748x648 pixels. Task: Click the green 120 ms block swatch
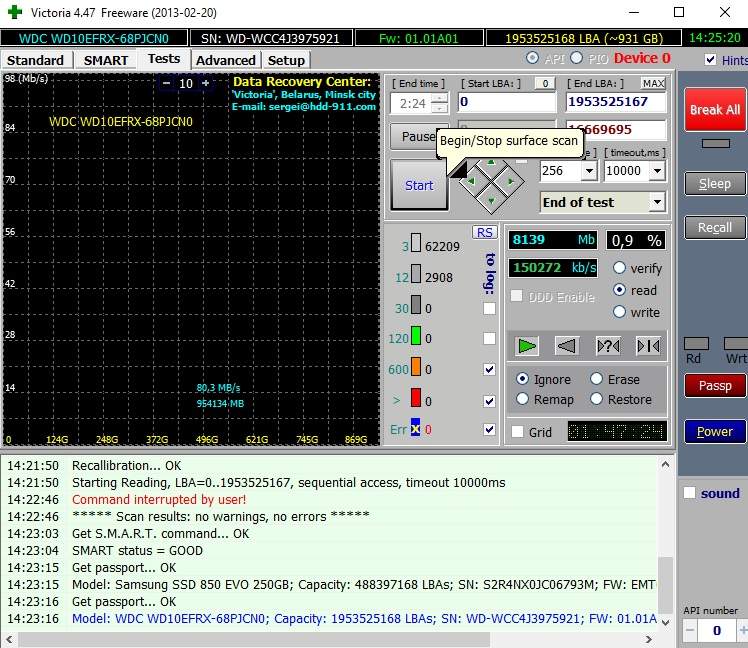(x=416, y=335)
